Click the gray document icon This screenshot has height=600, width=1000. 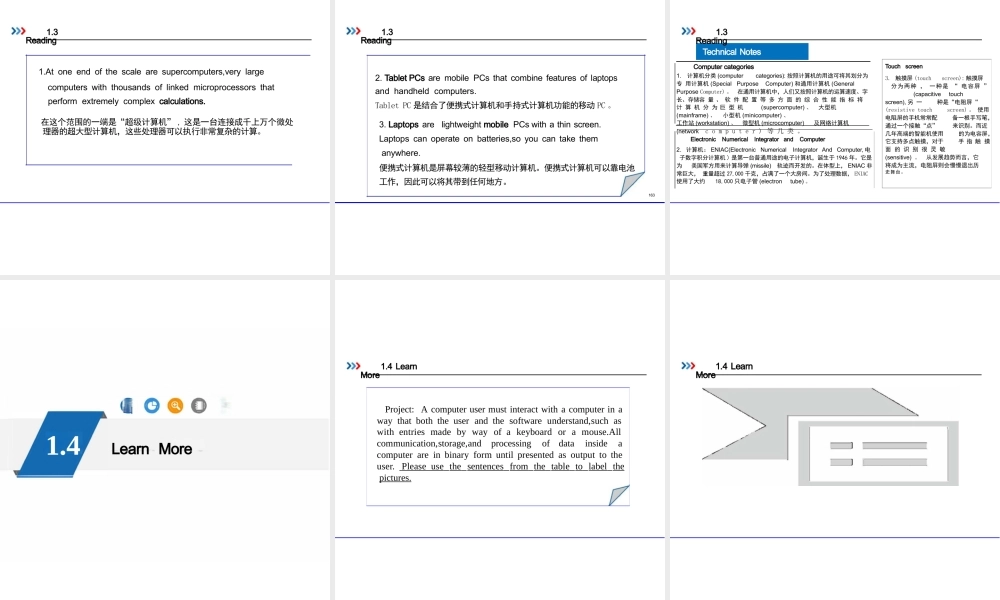pos(199,406)
